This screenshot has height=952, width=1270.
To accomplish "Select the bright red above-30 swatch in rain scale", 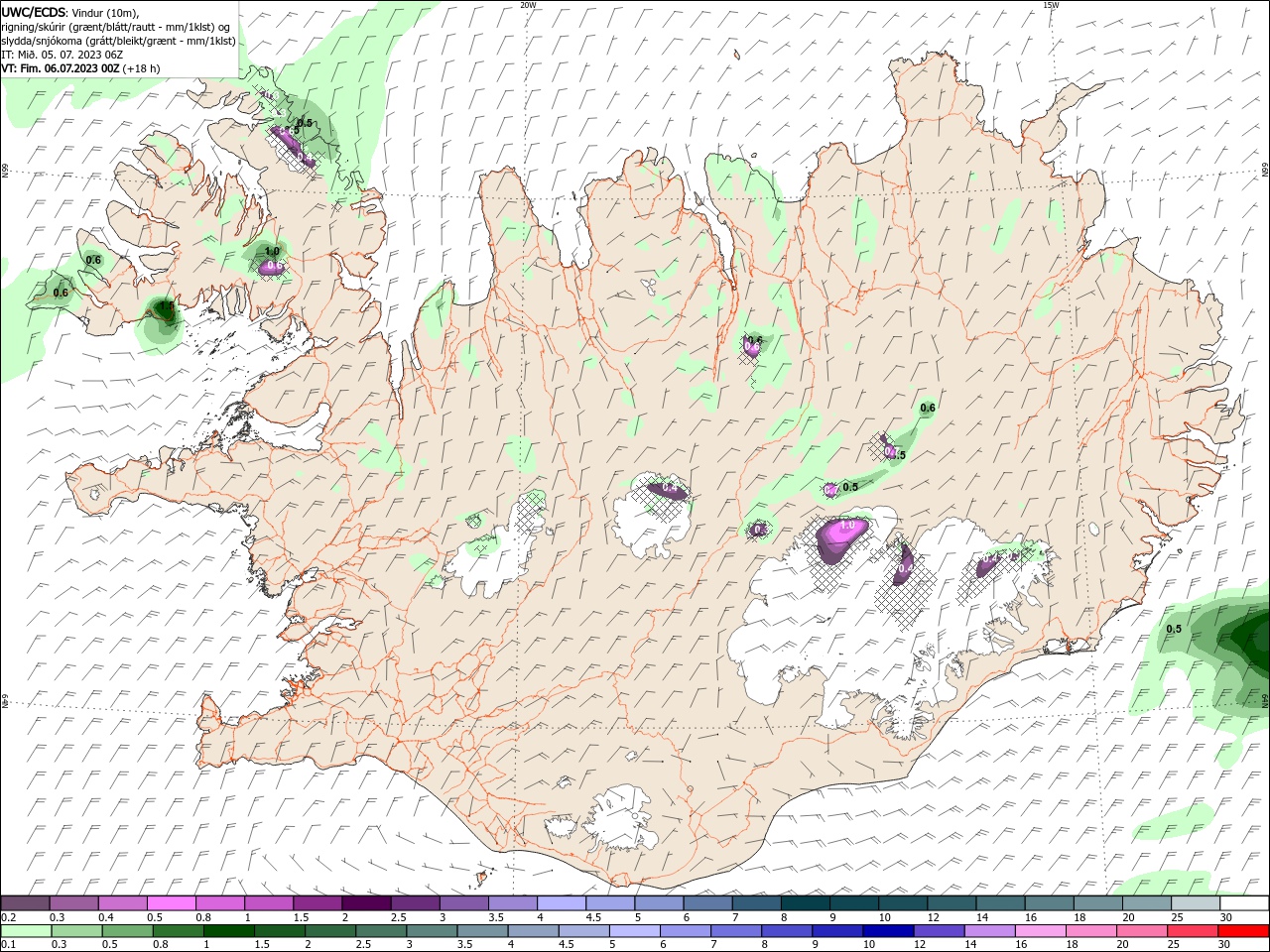I will coord(1242,931).
